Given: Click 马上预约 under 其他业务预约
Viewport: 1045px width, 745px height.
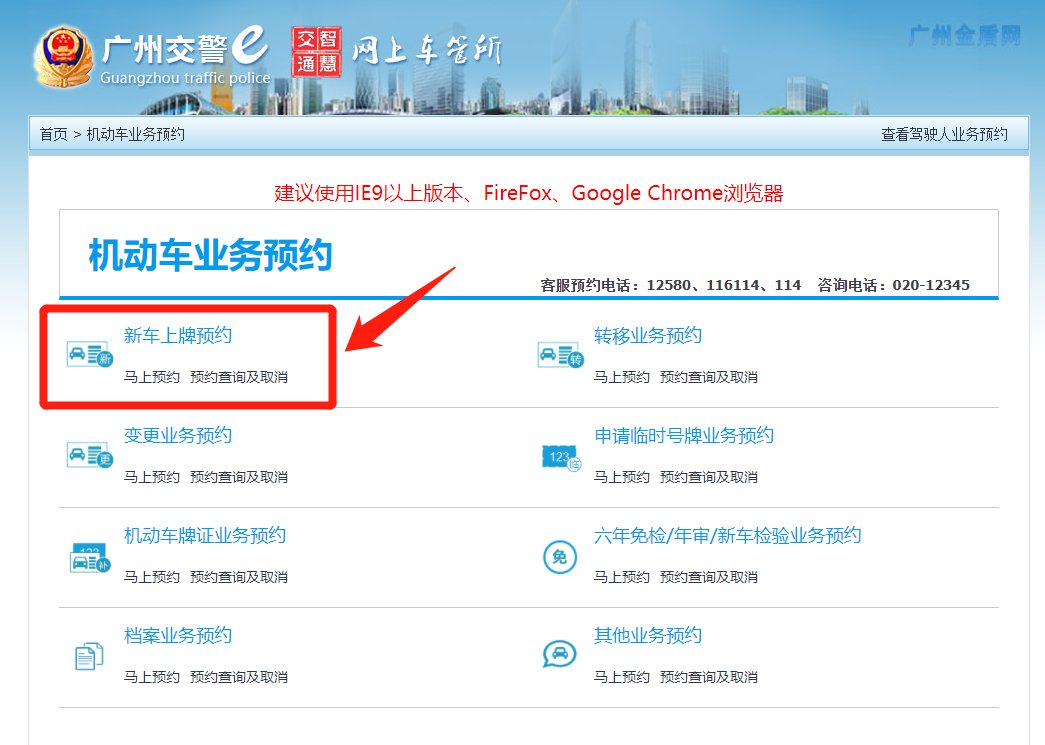Looking at the screenshot, I should (x=621, y=677).
